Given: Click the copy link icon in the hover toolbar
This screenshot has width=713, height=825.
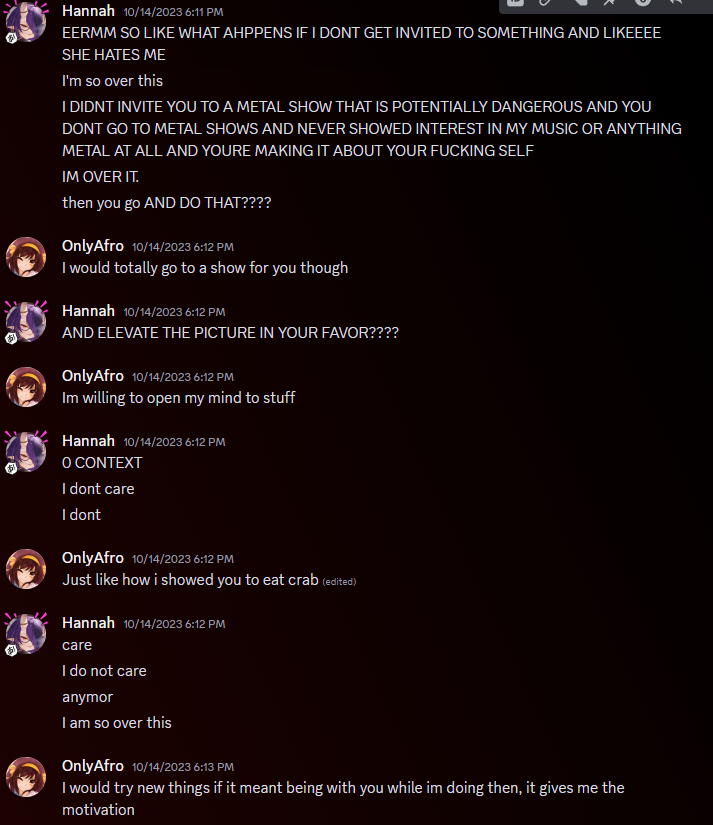Looking at the screenshot, I should point(545,2).
